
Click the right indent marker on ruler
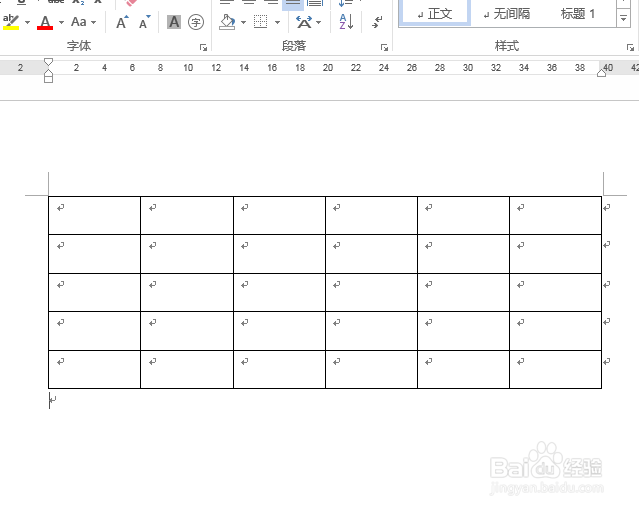coord(602,73)
